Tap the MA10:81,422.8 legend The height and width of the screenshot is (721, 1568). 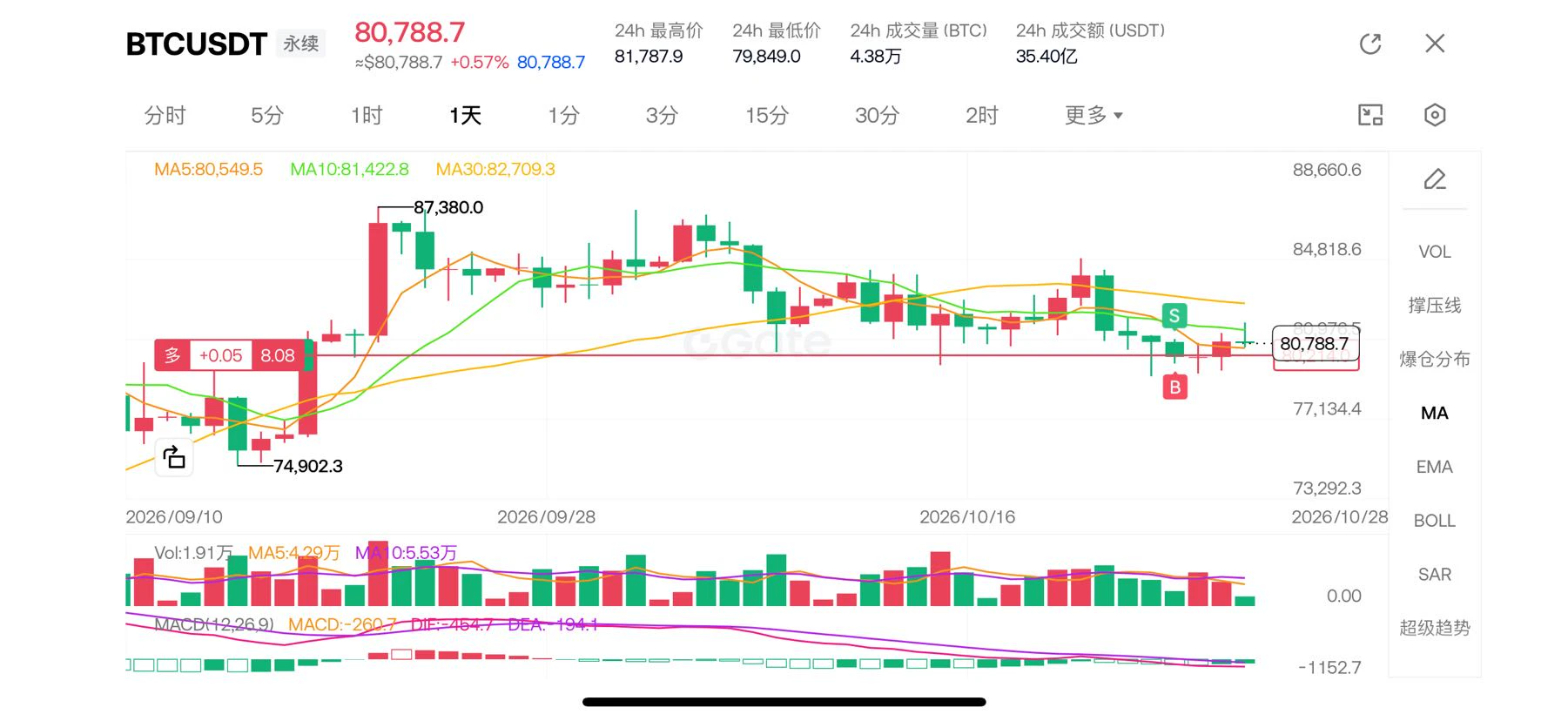click(349, 169)
